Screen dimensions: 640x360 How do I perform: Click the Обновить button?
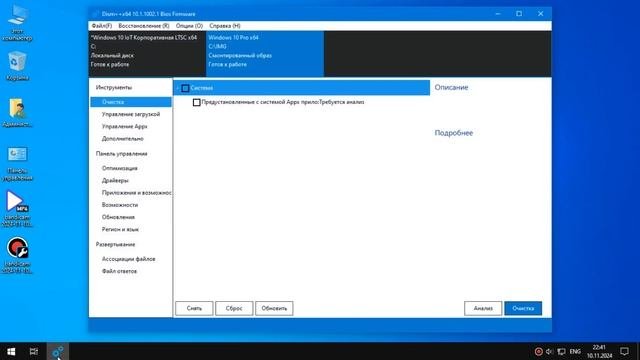pyautogui.click(x=274, y=309)
